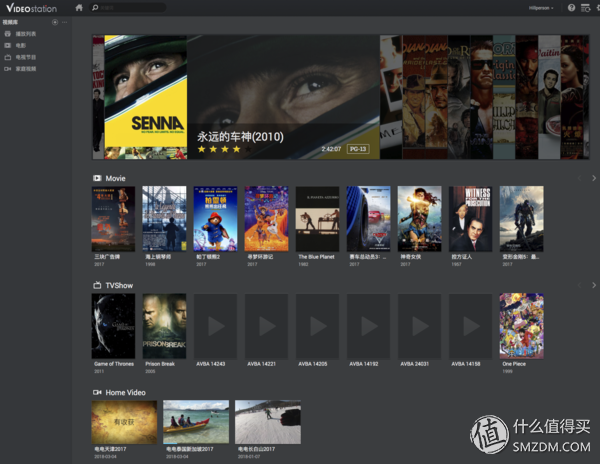Open The Blue Planet poster
This screenshot has width=600, height=464.
click(x=317, y=219)
